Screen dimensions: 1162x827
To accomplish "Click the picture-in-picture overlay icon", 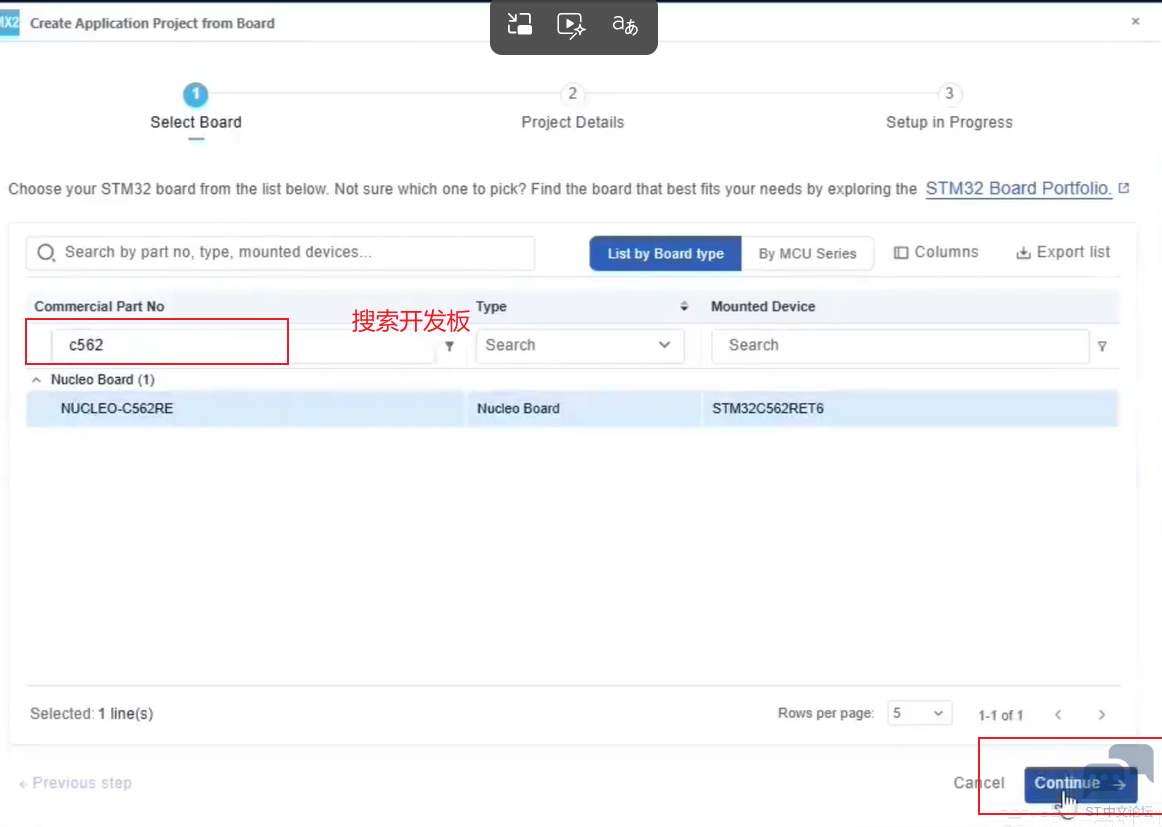I will pyautogui.click(x=519, y=24).
